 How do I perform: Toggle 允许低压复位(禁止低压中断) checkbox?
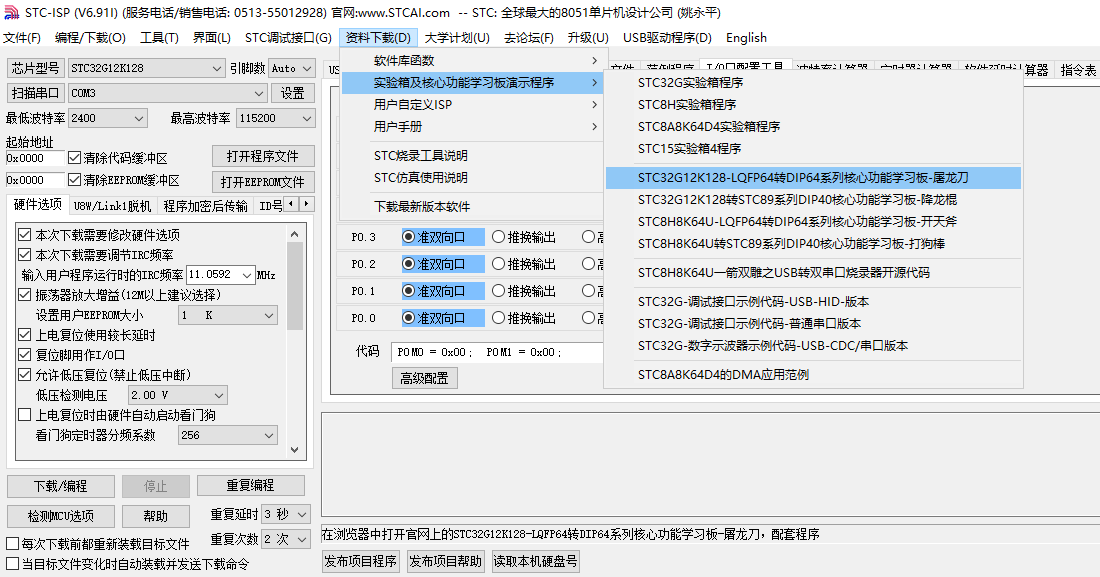click(25, 375)
